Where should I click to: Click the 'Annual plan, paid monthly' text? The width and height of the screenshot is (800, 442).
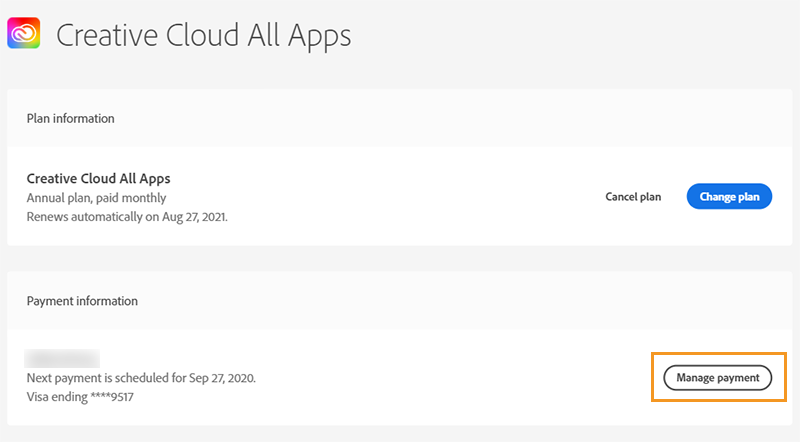[x=96, y=198]
